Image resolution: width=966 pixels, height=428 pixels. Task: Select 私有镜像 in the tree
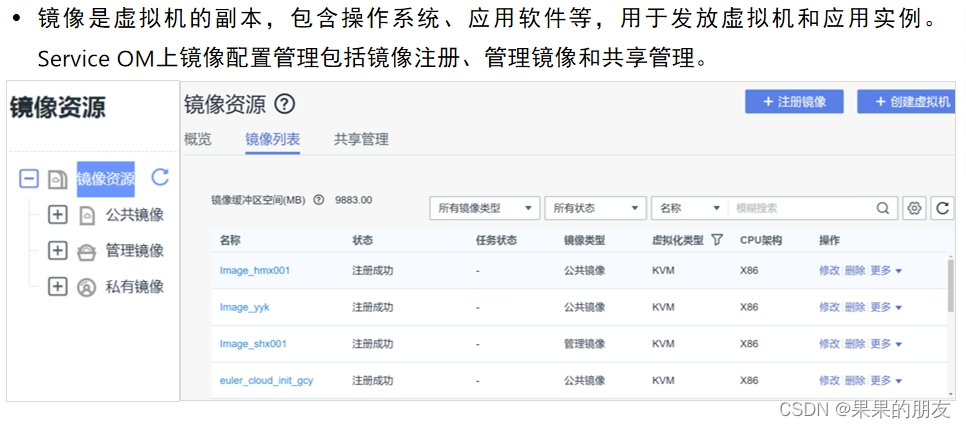pyautogui.click(x=134, y=286)
